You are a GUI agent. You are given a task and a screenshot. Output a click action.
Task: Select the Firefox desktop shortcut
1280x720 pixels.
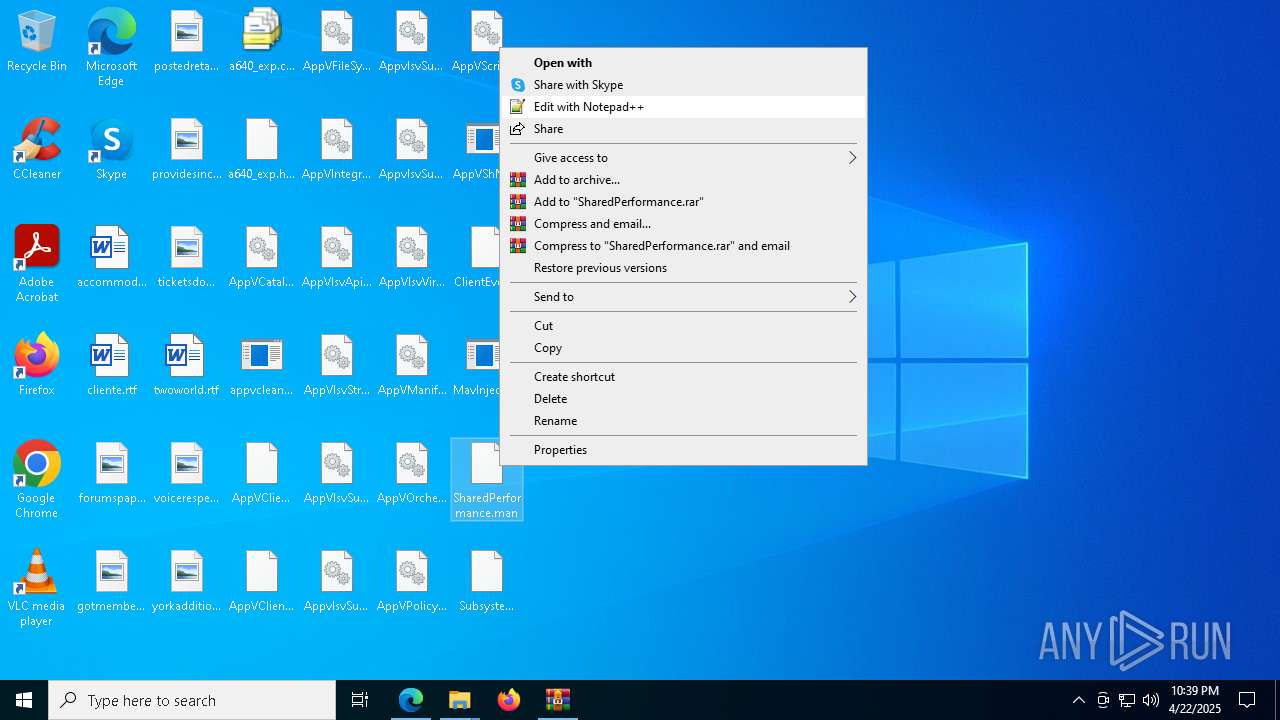point(37,366)
